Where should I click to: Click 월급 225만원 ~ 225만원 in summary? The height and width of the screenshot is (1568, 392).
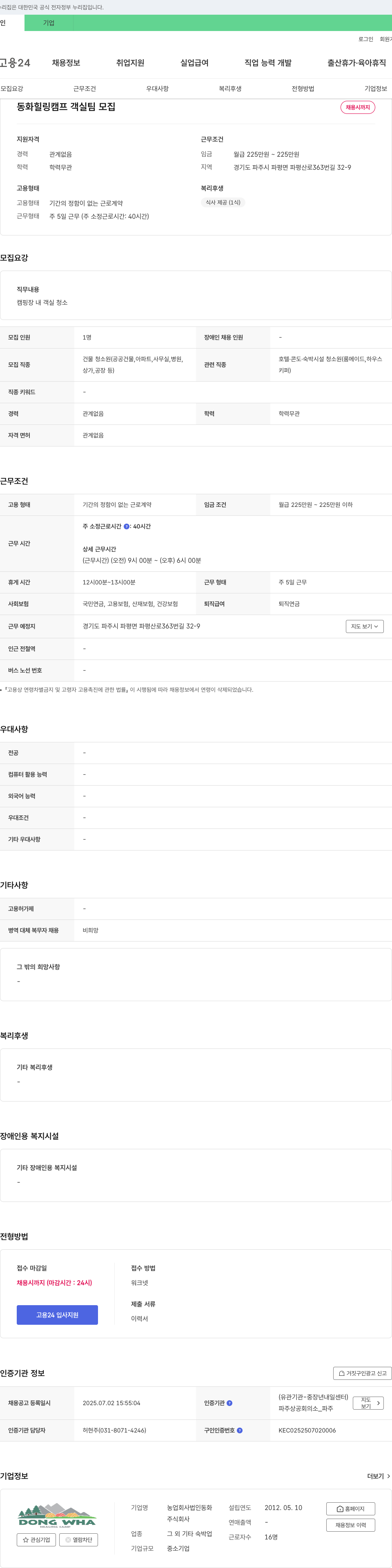[x=267, y=155]
